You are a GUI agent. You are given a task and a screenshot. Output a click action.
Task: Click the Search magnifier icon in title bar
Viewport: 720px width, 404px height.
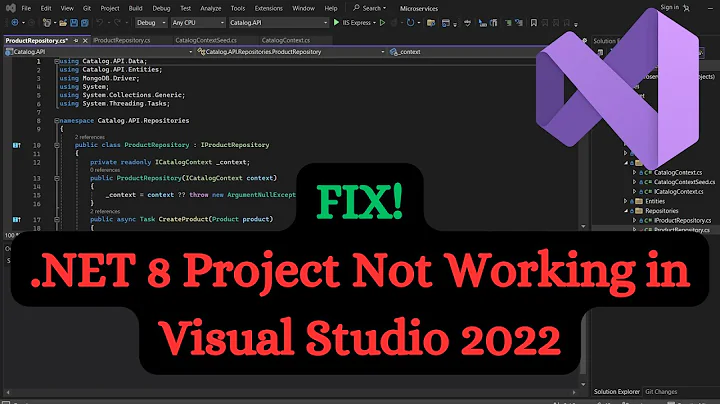(356, 8)
